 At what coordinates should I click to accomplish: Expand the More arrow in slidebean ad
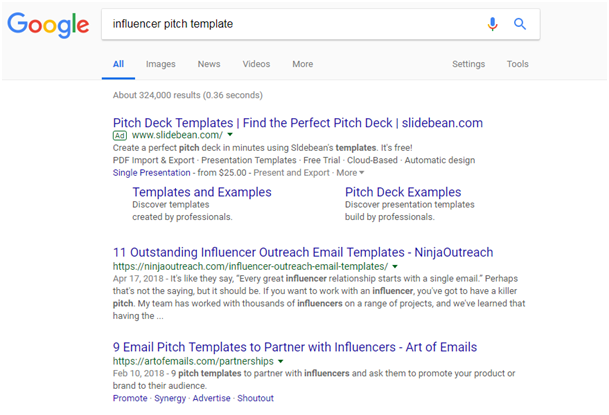[x=350, y=173]
